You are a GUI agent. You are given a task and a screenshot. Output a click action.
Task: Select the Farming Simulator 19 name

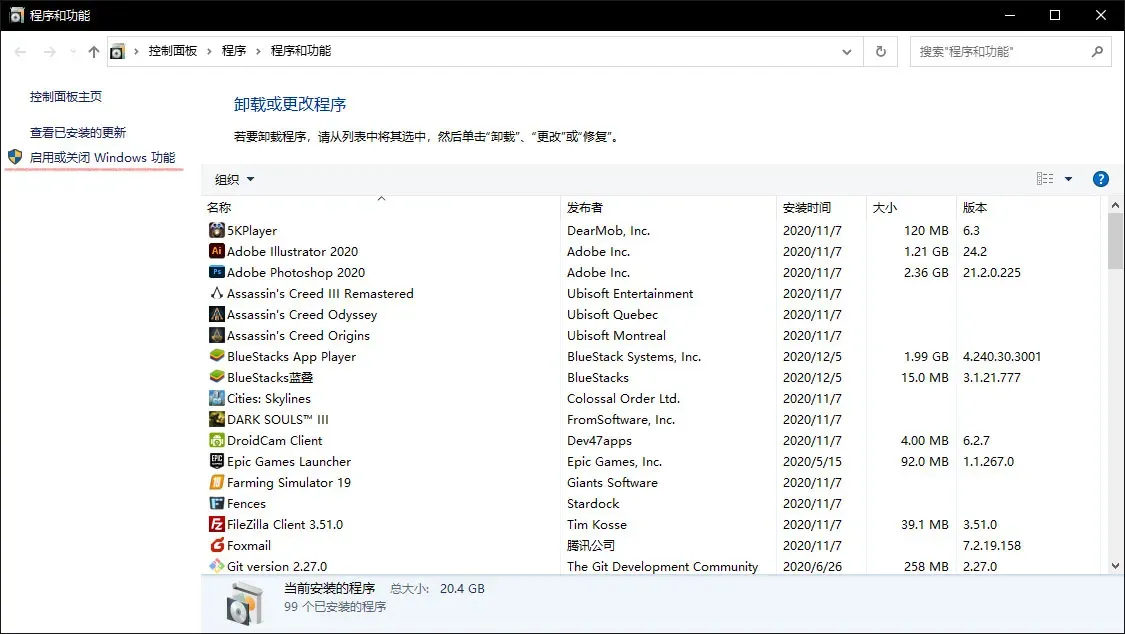(x=288, y=482)
